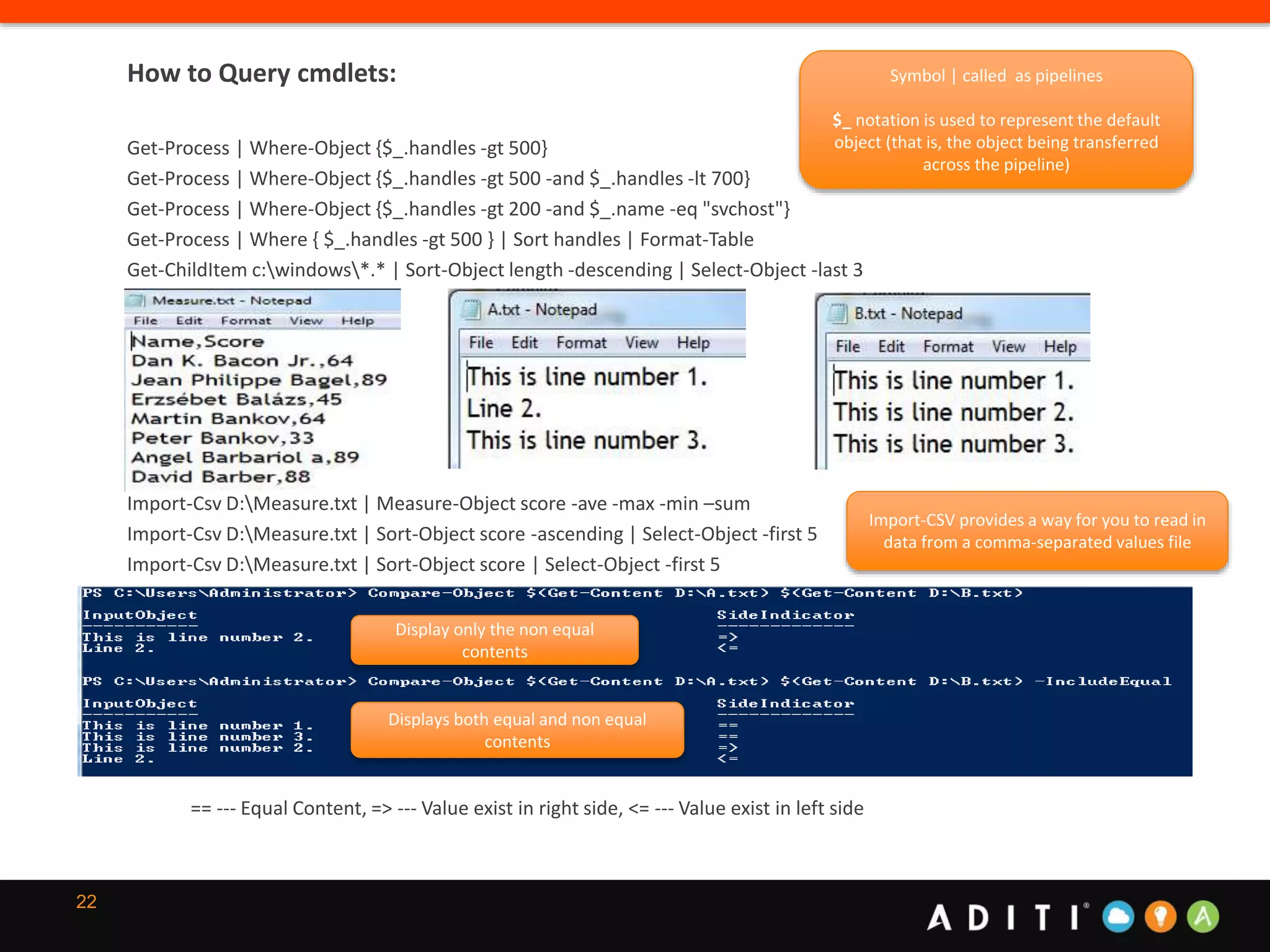Click 'Angel Barbariol a,89' in Measure.txt
The image size is (1270, 952).
pos(245,457)
